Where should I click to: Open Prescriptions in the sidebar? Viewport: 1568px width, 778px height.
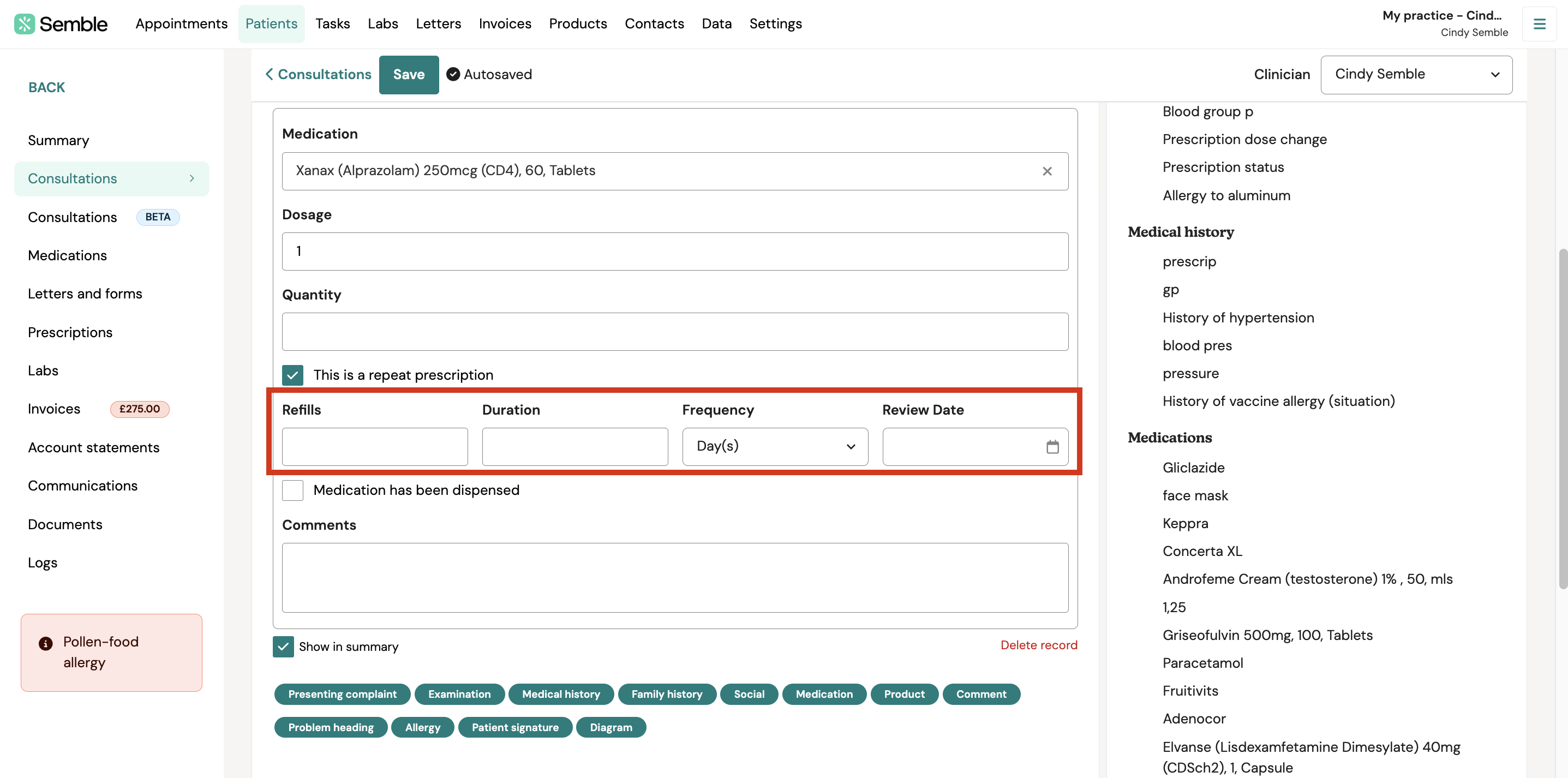(x=70, y=332)
